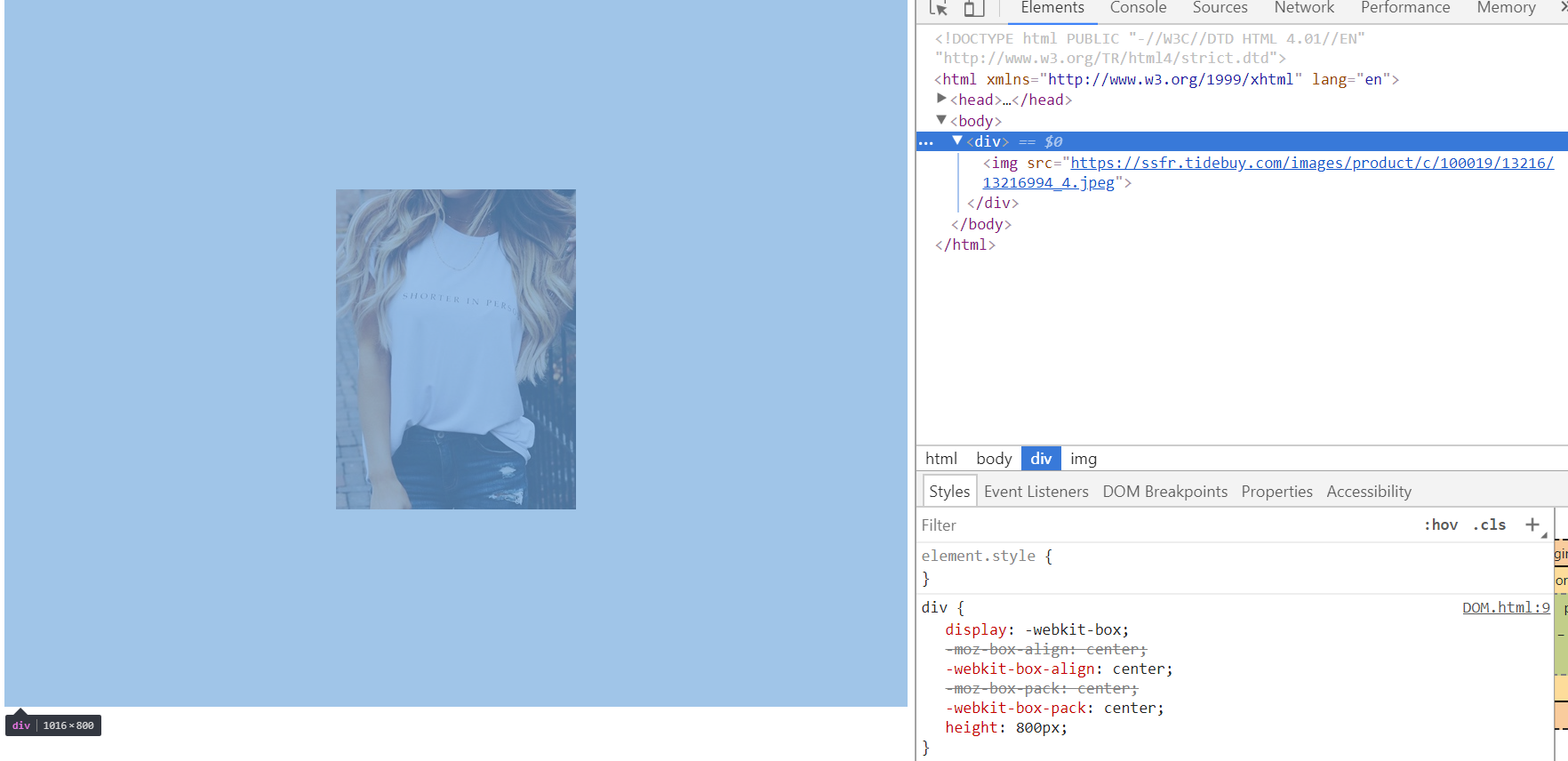
Task: Open the DOM.html:9 source link
Action: tap(1506, 607)
